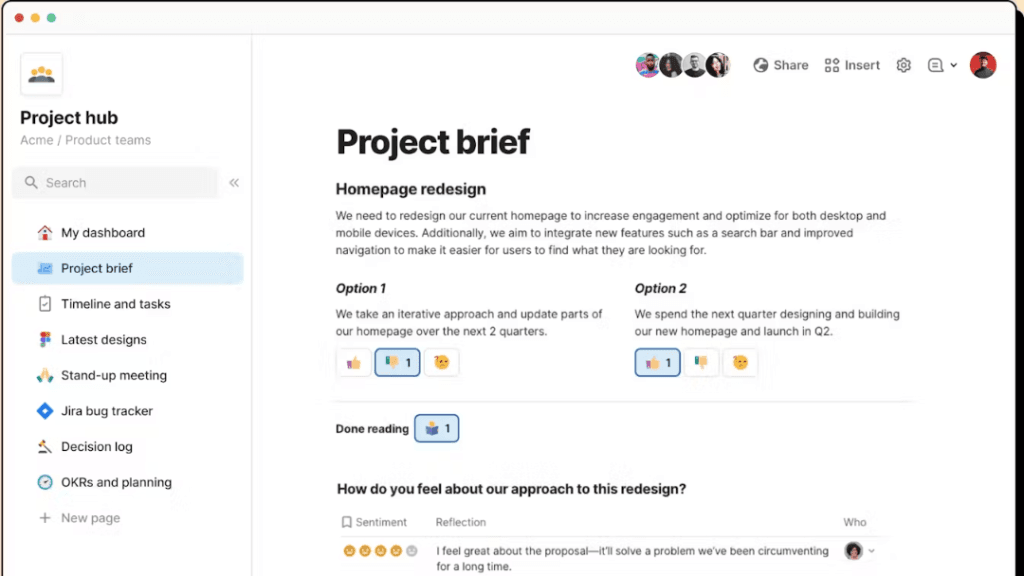The width and height of the screenshot is (1024, 576).
Task: Click the Share button
Action: pyautogui.click(x=780, y=65)
